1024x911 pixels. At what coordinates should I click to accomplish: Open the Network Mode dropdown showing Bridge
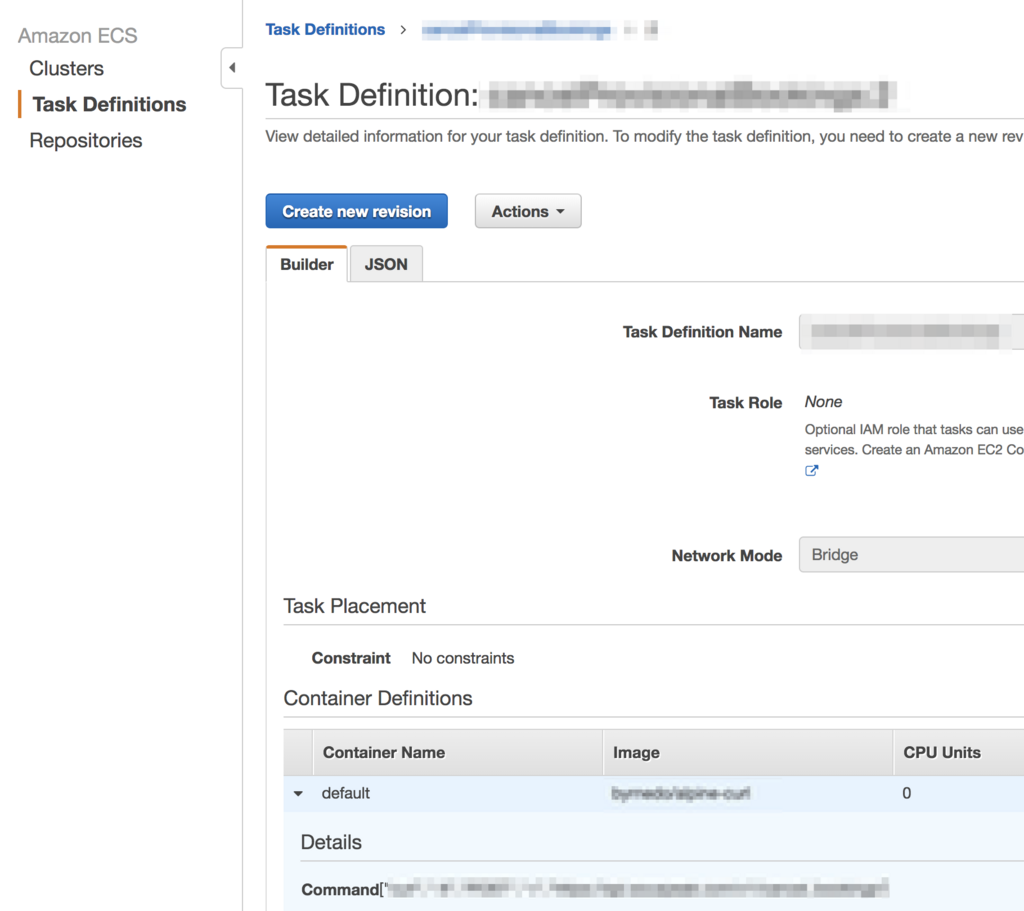pos(910,554)
